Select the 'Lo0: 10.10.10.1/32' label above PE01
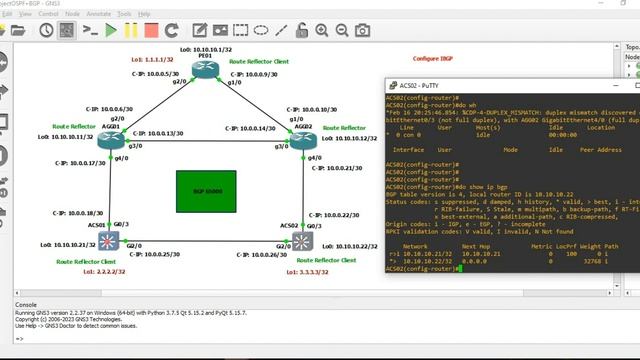Image resolution: width=640 pixels, height=360 pixels. 206,49
